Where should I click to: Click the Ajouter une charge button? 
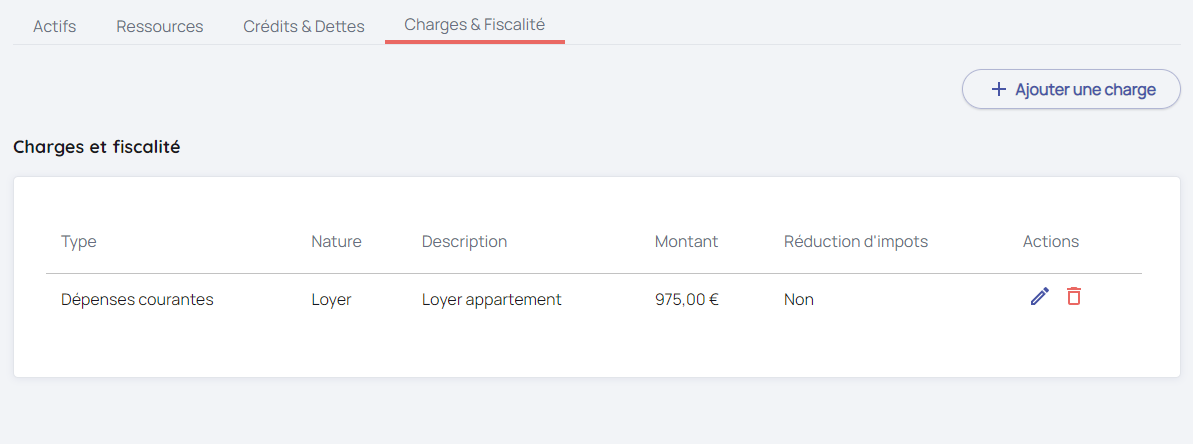tap(1071, 89)
